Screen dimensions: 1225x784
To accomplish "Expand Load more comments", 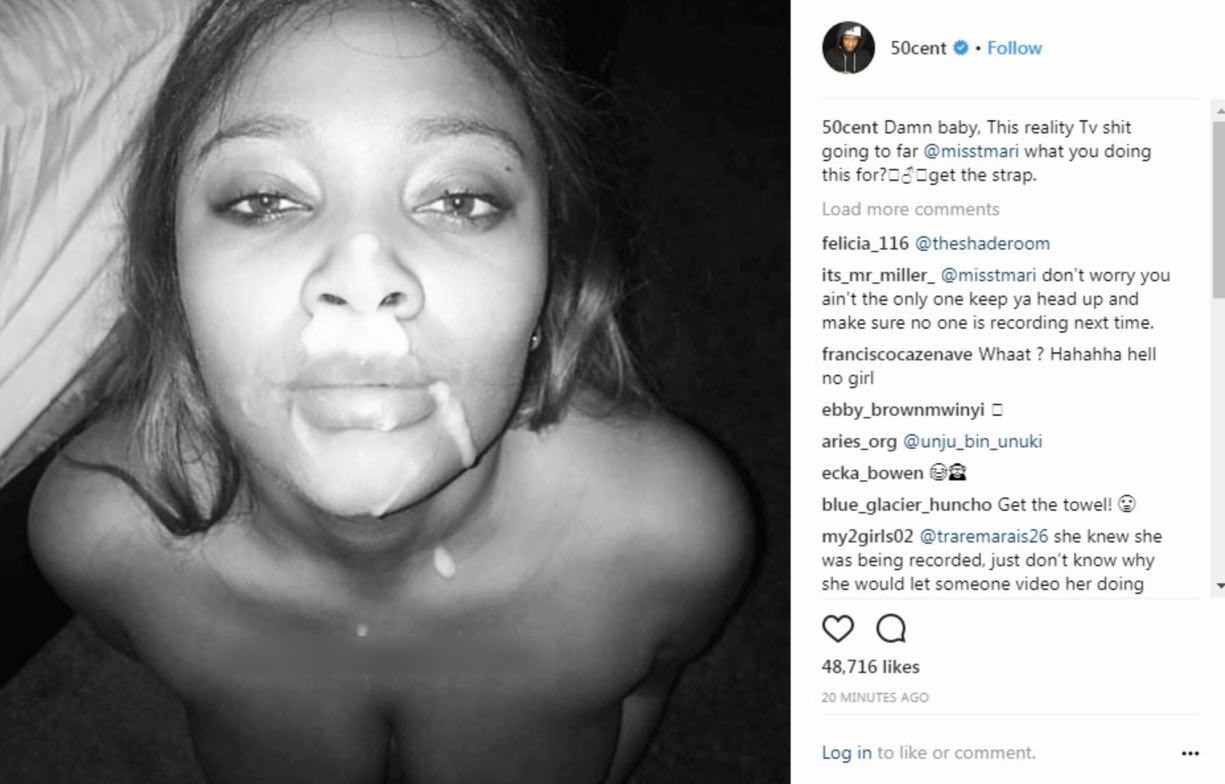I will click(910, 209).
